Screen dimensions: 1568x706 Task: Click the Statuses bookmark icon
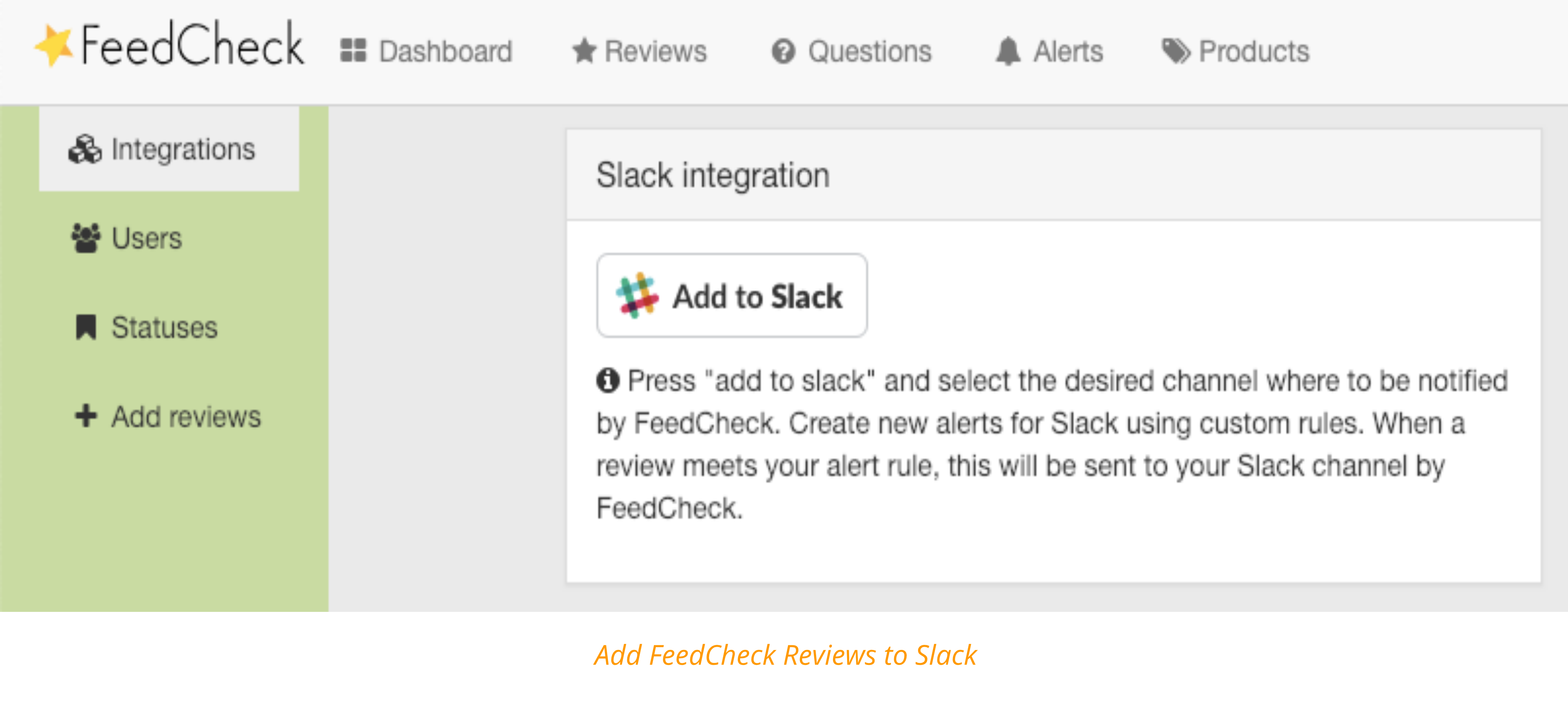click(x=86, y=327)
